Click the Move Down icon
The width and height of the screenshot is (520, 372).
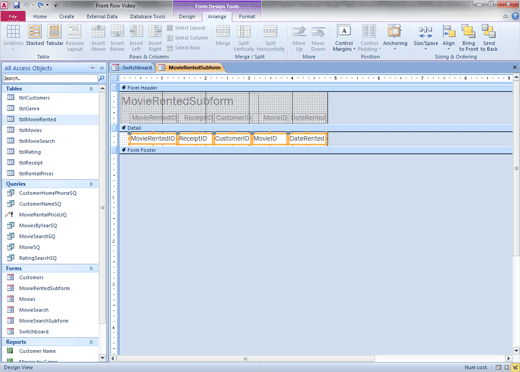(318, 38)
